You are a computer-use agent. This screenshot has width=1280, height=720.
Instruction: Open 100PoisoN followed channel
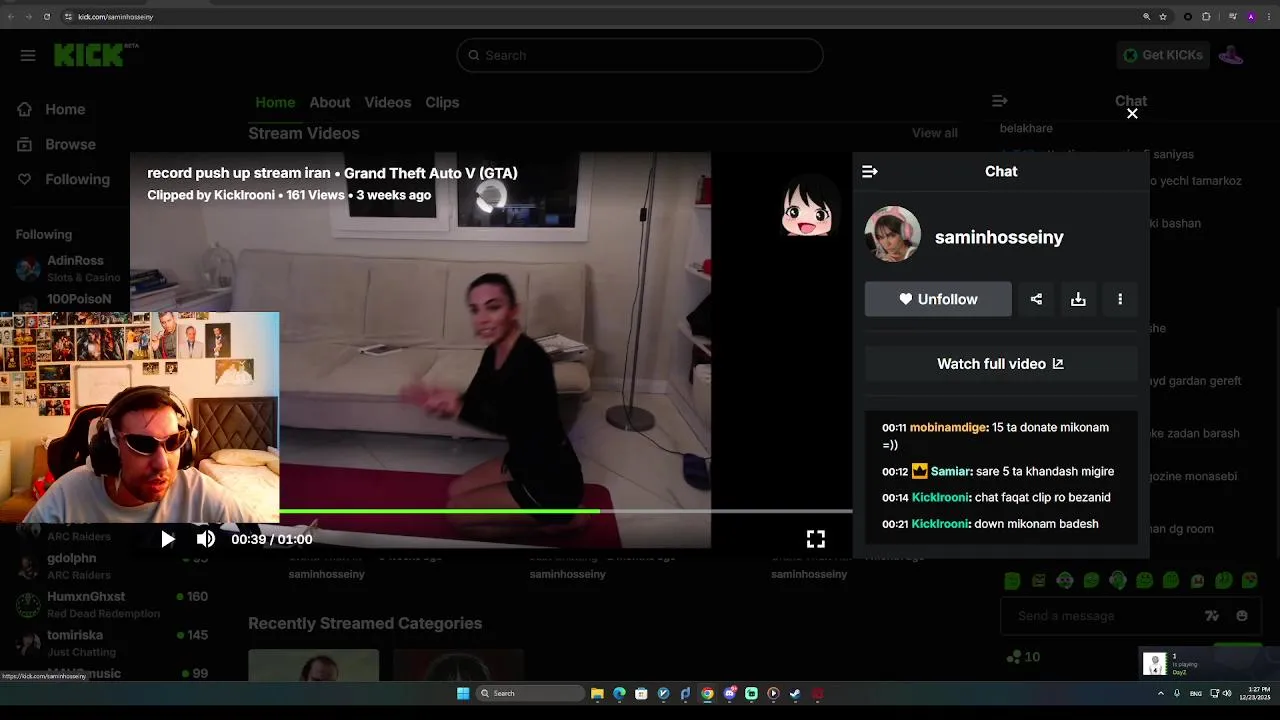click(x=78, y=299)
